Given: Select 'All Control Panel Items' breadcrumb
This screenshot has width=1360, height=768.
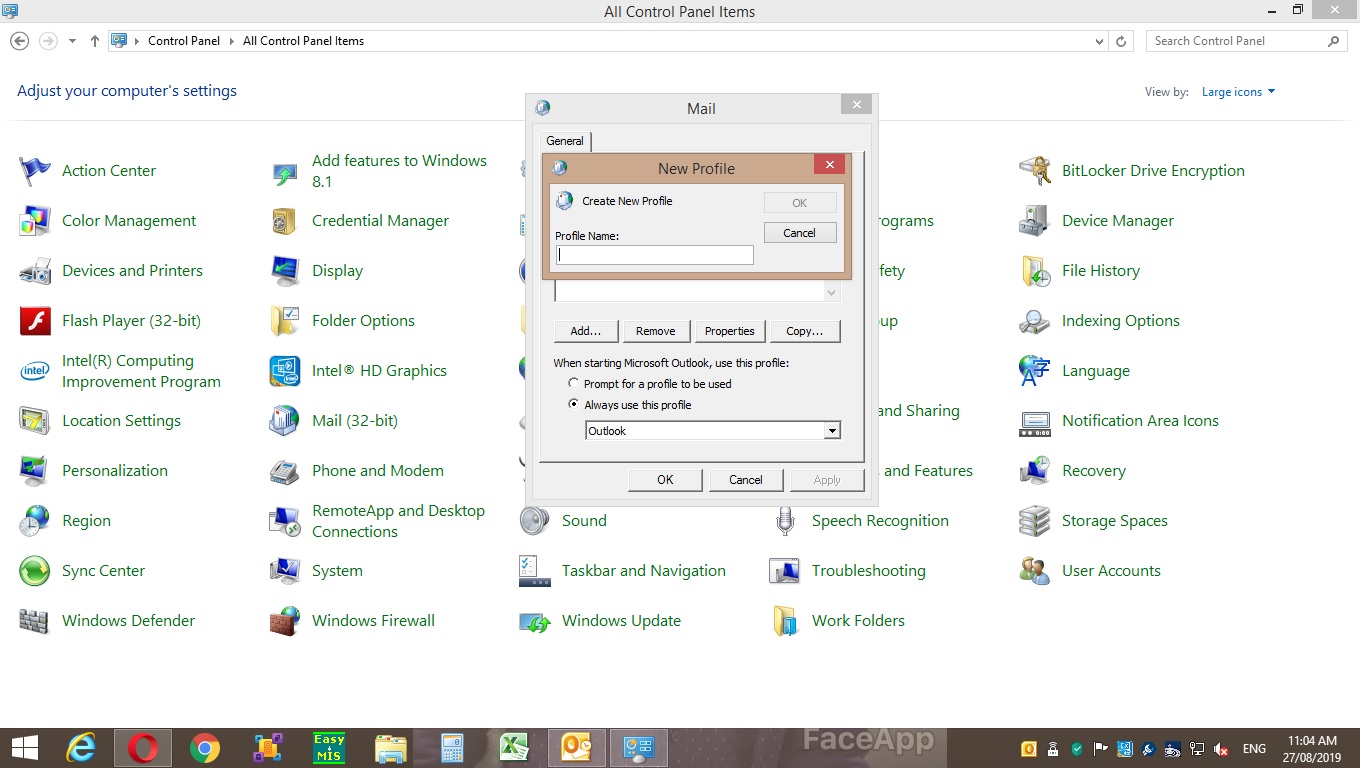Looking at the screenshot, I should point(303,41).
